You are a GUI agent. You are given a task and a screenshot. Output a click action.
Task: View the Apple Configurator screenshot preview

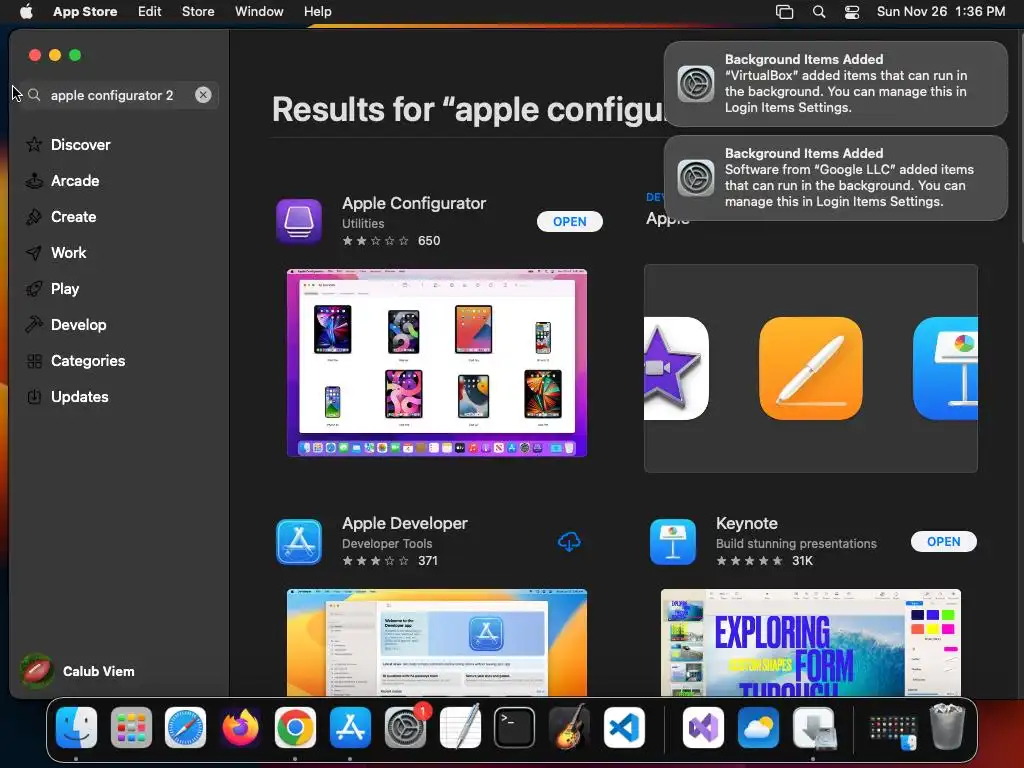click(437, 363)
